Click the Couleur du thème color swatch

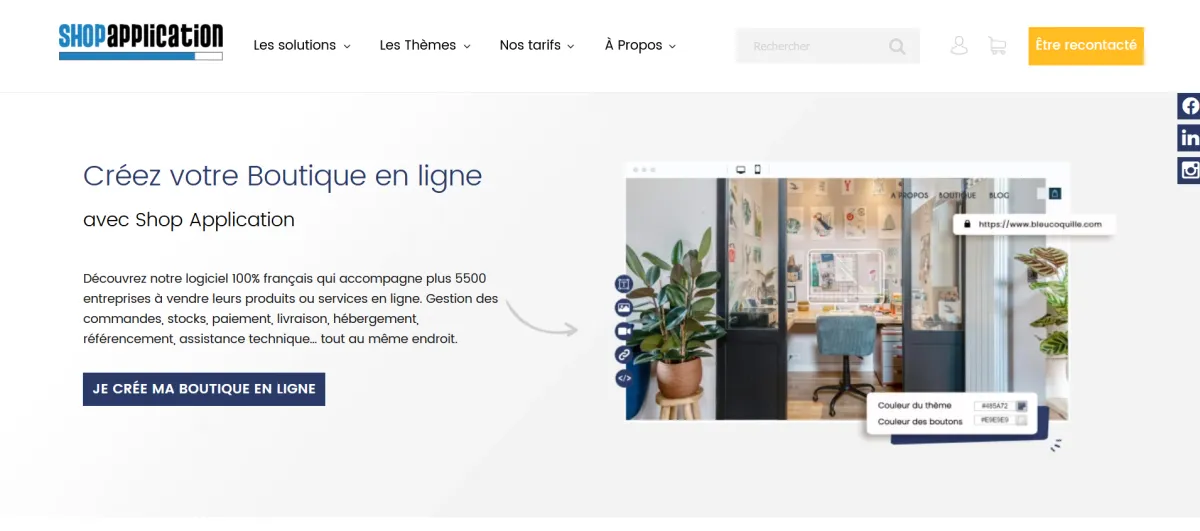1021,406
